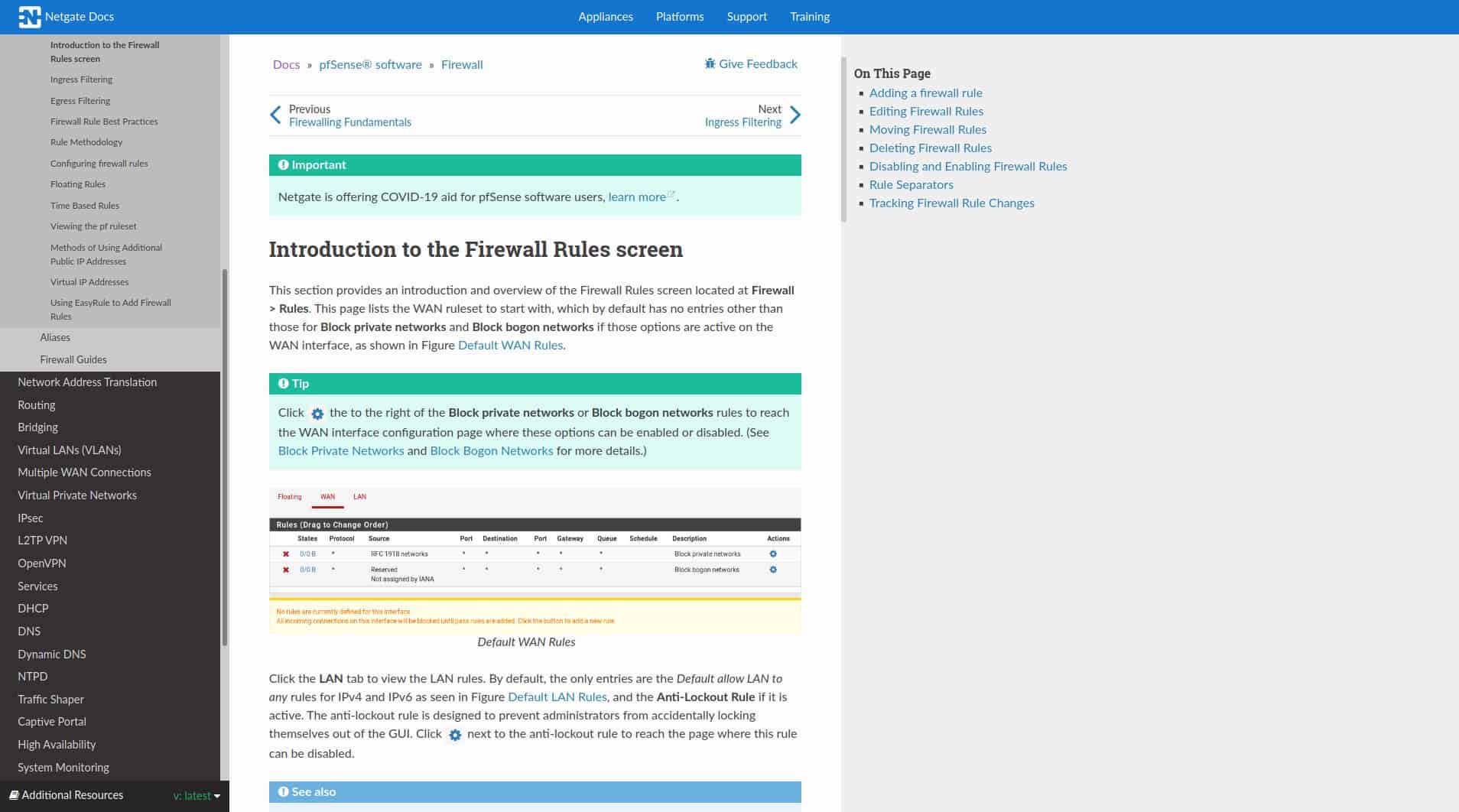Select Ingress Filtering in sidebar
Screen dimensions: 1459x812
point(81,80)
